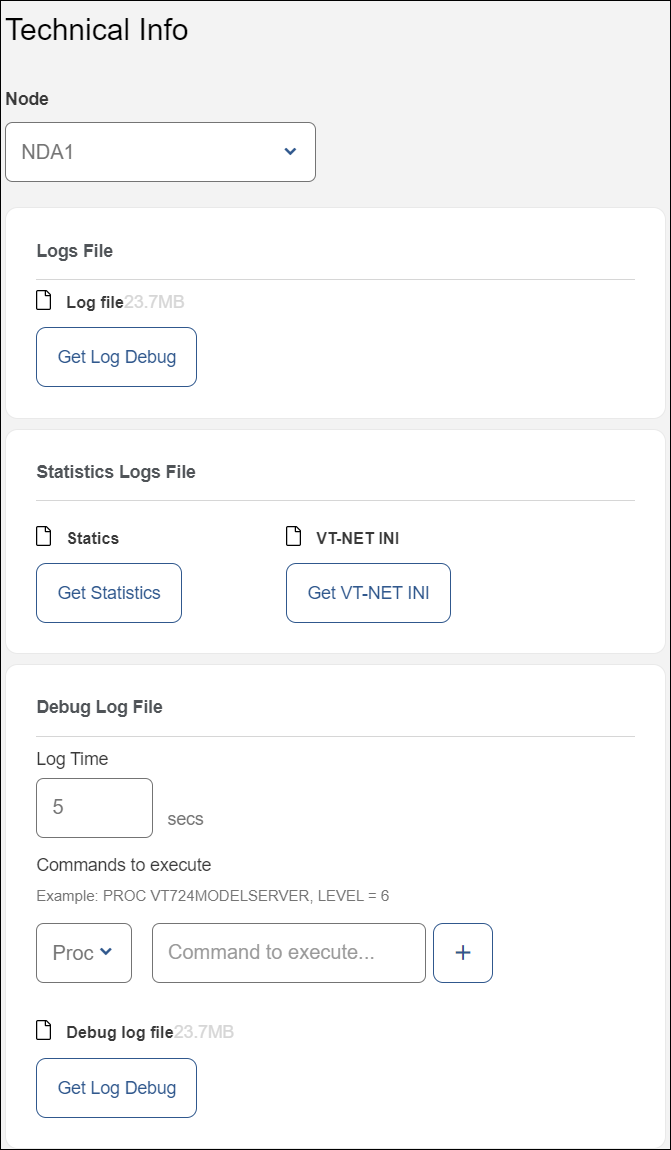671x1150 pixels.
Task: Download with the Get VT-NET INI button
Action: click(368, 593)
